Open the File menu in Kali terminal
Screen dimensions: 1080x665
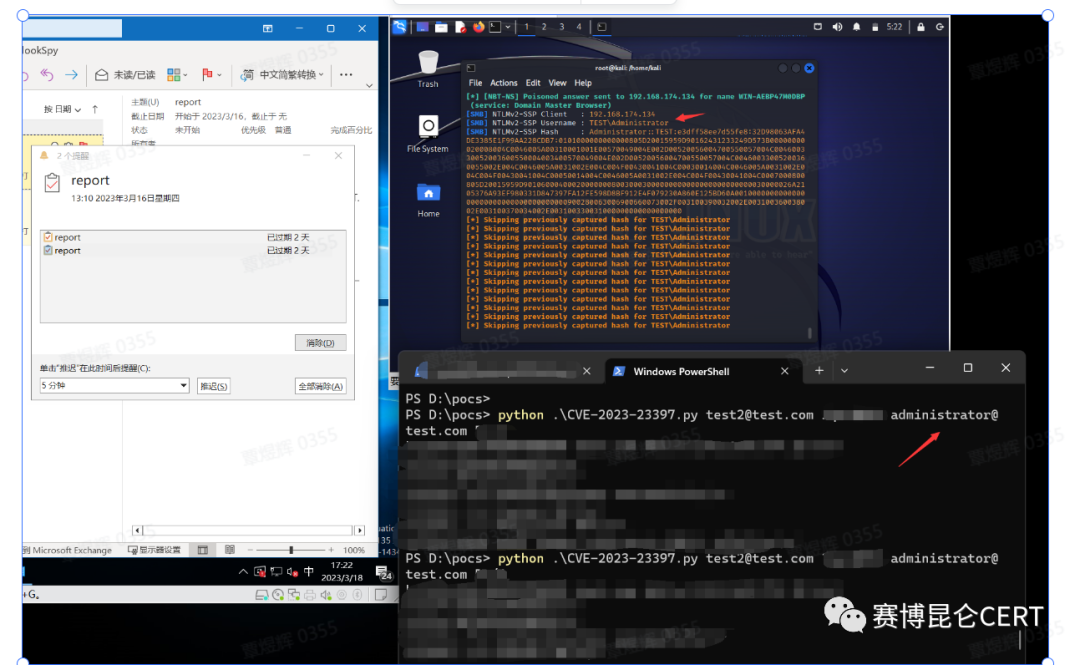pyautogui.click(x=475, y=83)
